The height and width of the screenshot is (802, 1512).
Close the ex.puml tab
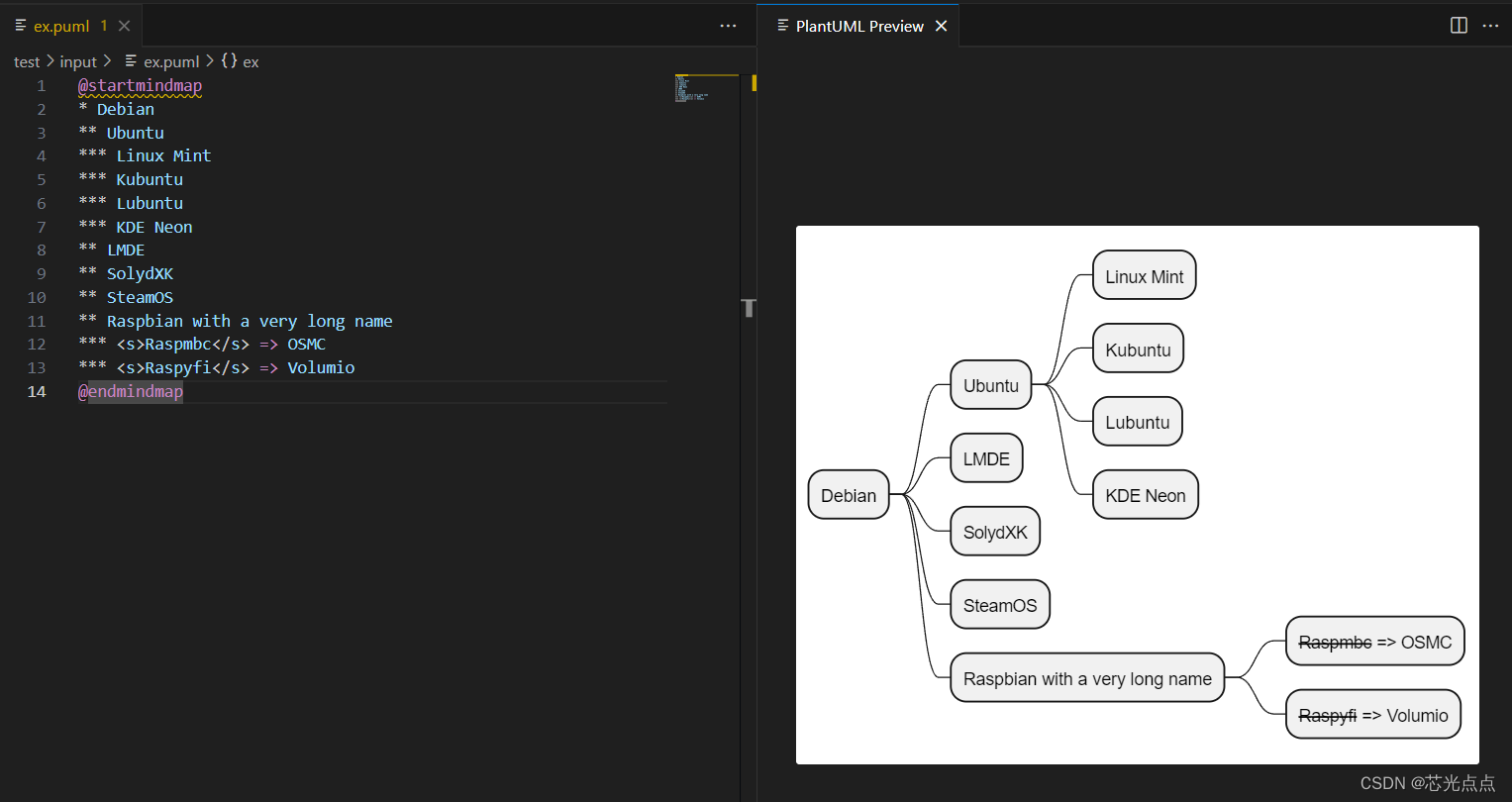tap(123, 25)
